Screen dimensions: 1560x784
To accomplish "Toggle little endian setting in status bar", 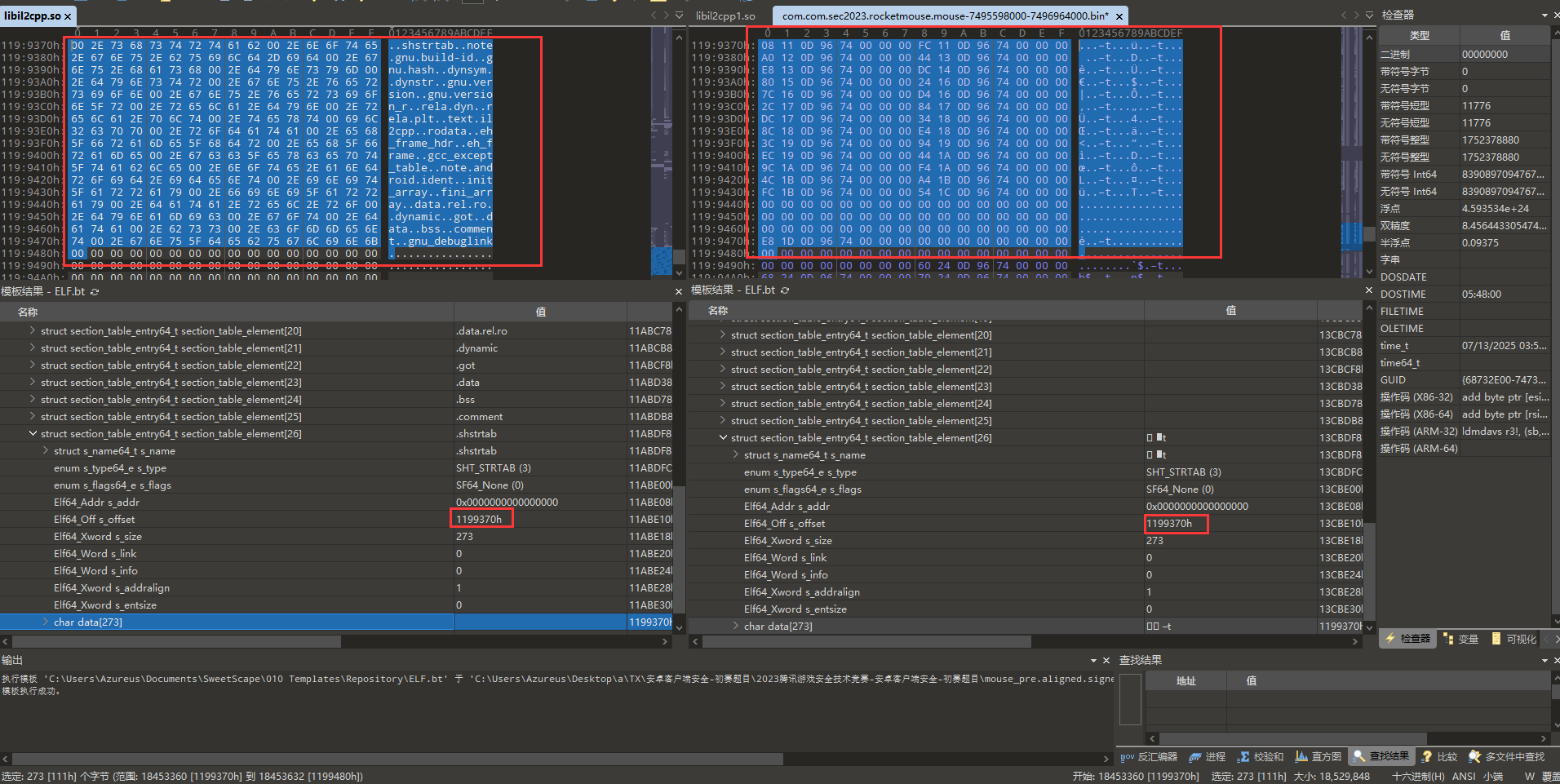I will [x=1493, y=777].
